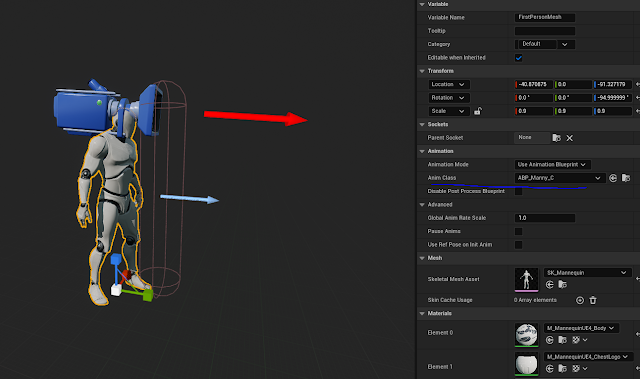640x379 pixels.
Task: Use selected asset for Element 1 material
Action: 550,369
